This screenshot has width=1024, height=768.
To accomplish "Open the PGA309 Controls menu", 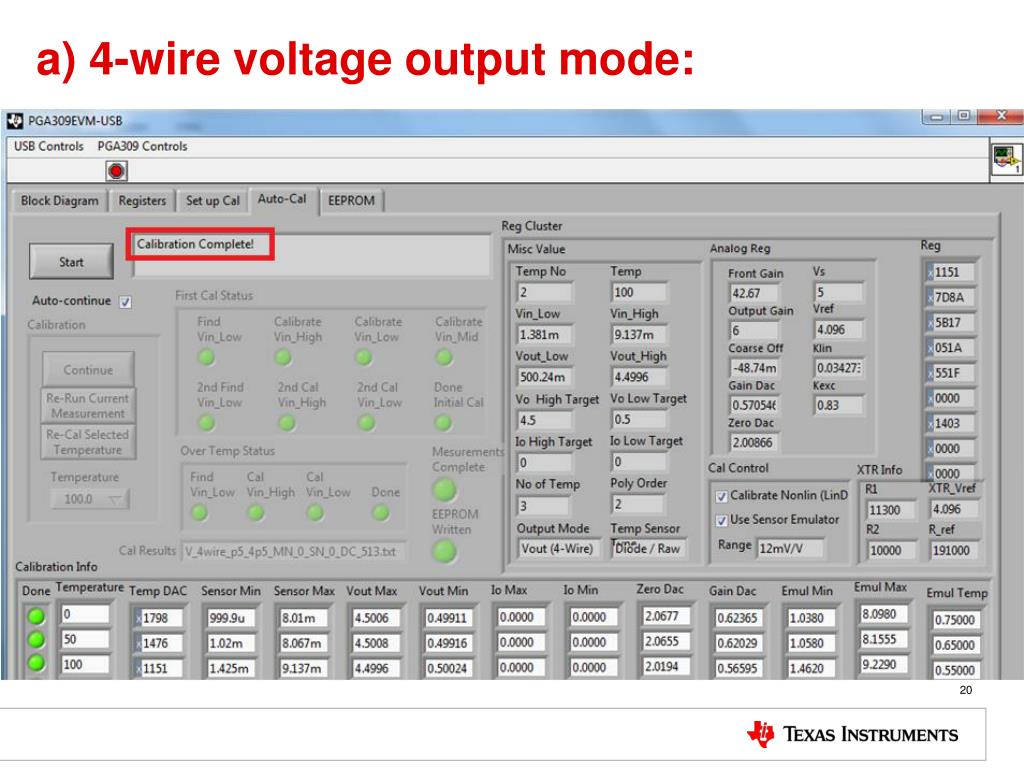I will coord(142,146).
